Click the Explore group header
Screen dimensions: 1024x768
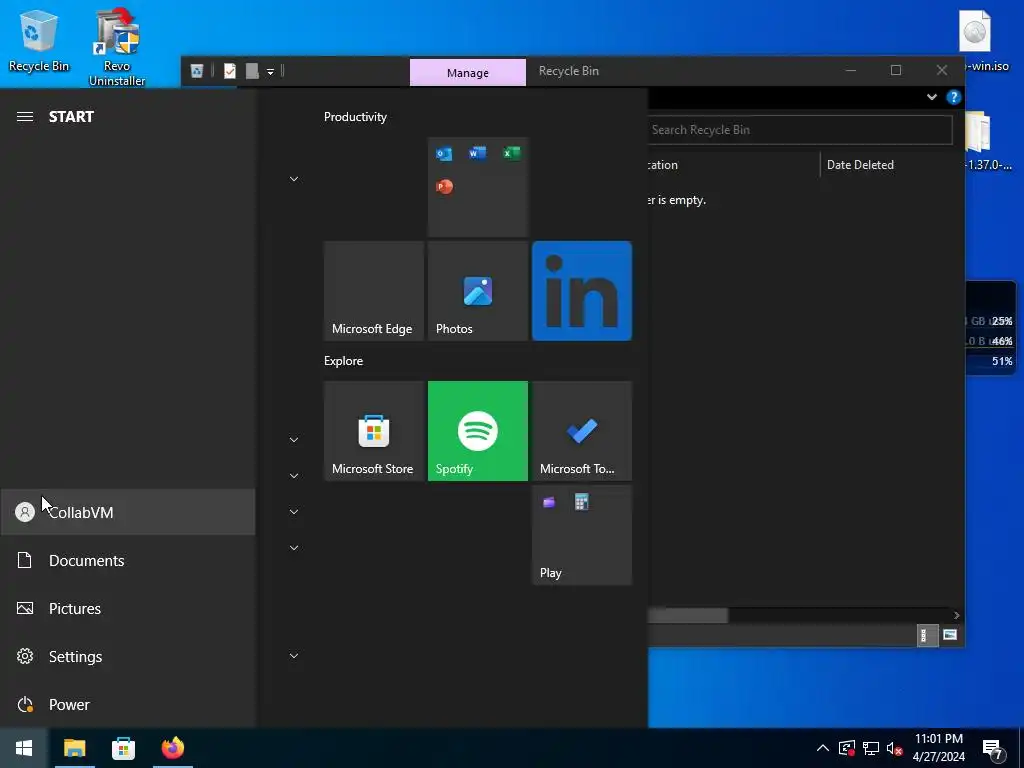[344, 360]
